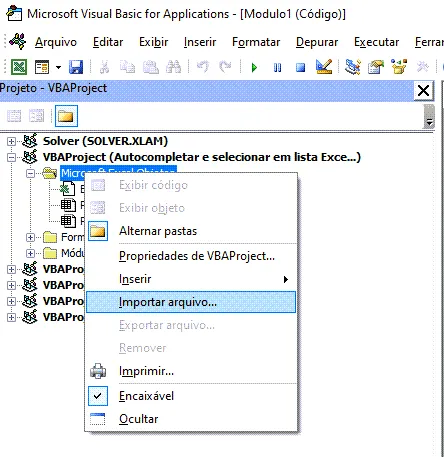Choose Alternar pastas in context menu
This screenshot has height=457, width=444.
coord(191,231)
